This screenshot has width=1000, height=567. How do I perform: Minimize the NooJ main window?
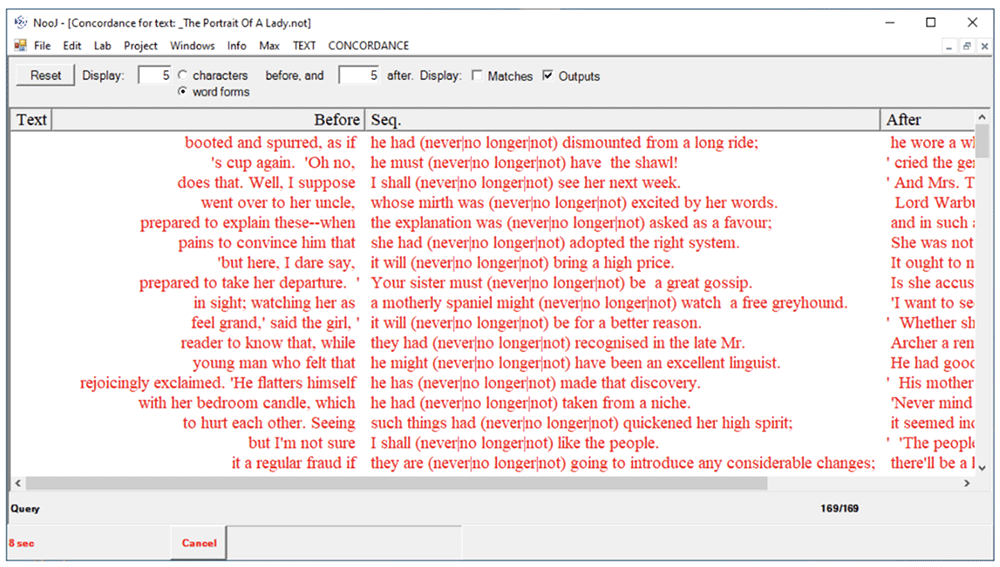click(890, 22)
